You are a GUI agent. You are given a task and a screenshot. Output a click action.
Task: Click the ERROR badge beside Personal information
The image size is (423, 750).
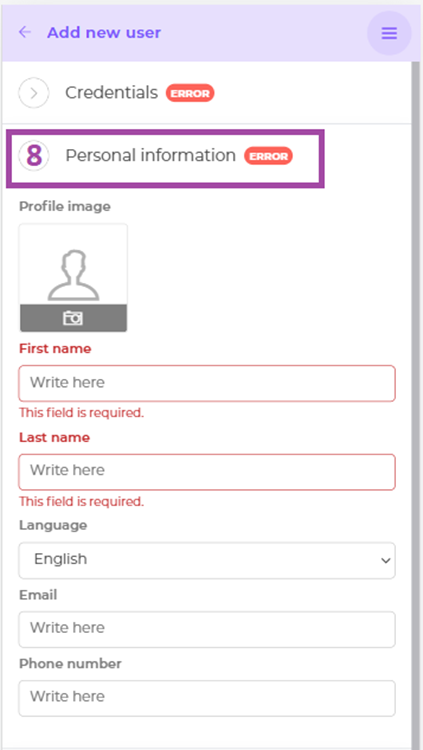click(x=268, y=156)
